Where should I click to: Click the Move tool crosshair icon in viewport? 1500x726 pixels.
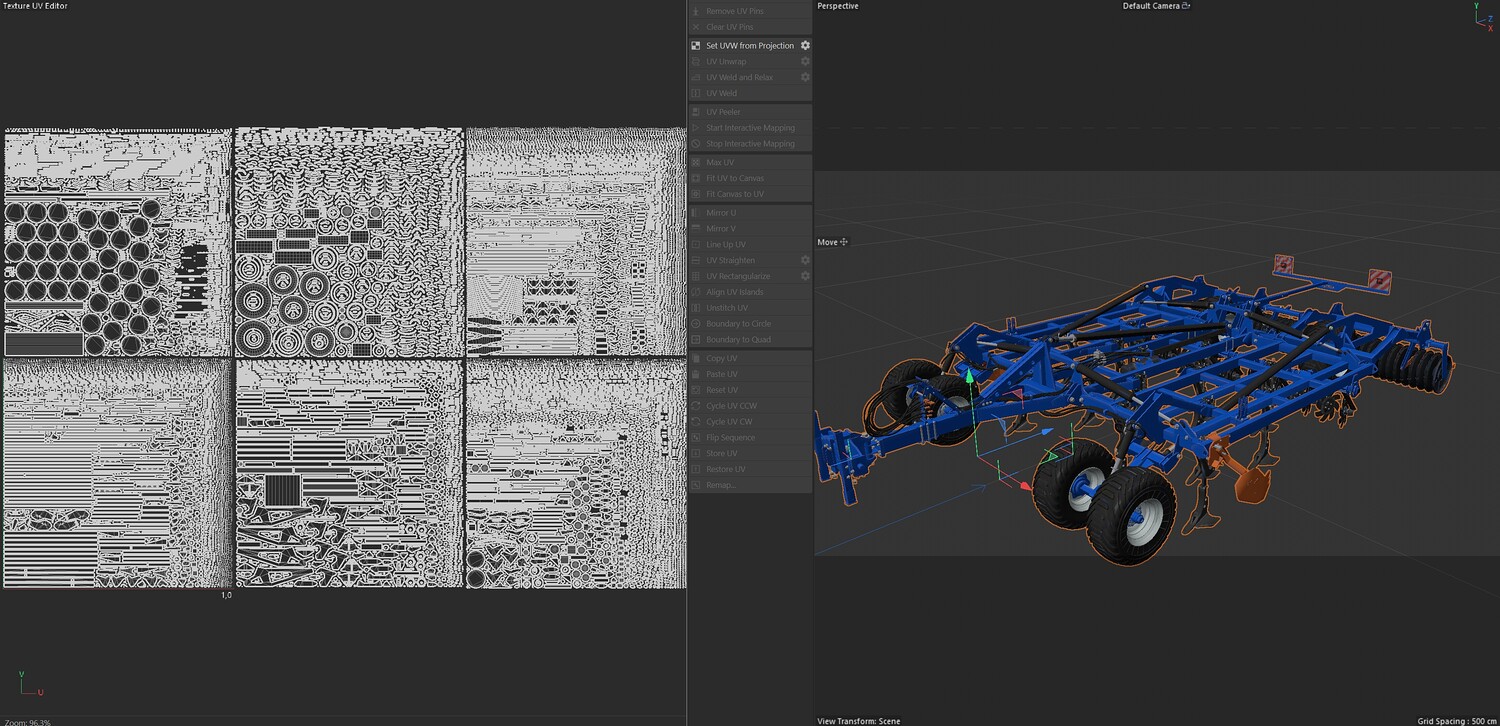[x=844, y=242]
